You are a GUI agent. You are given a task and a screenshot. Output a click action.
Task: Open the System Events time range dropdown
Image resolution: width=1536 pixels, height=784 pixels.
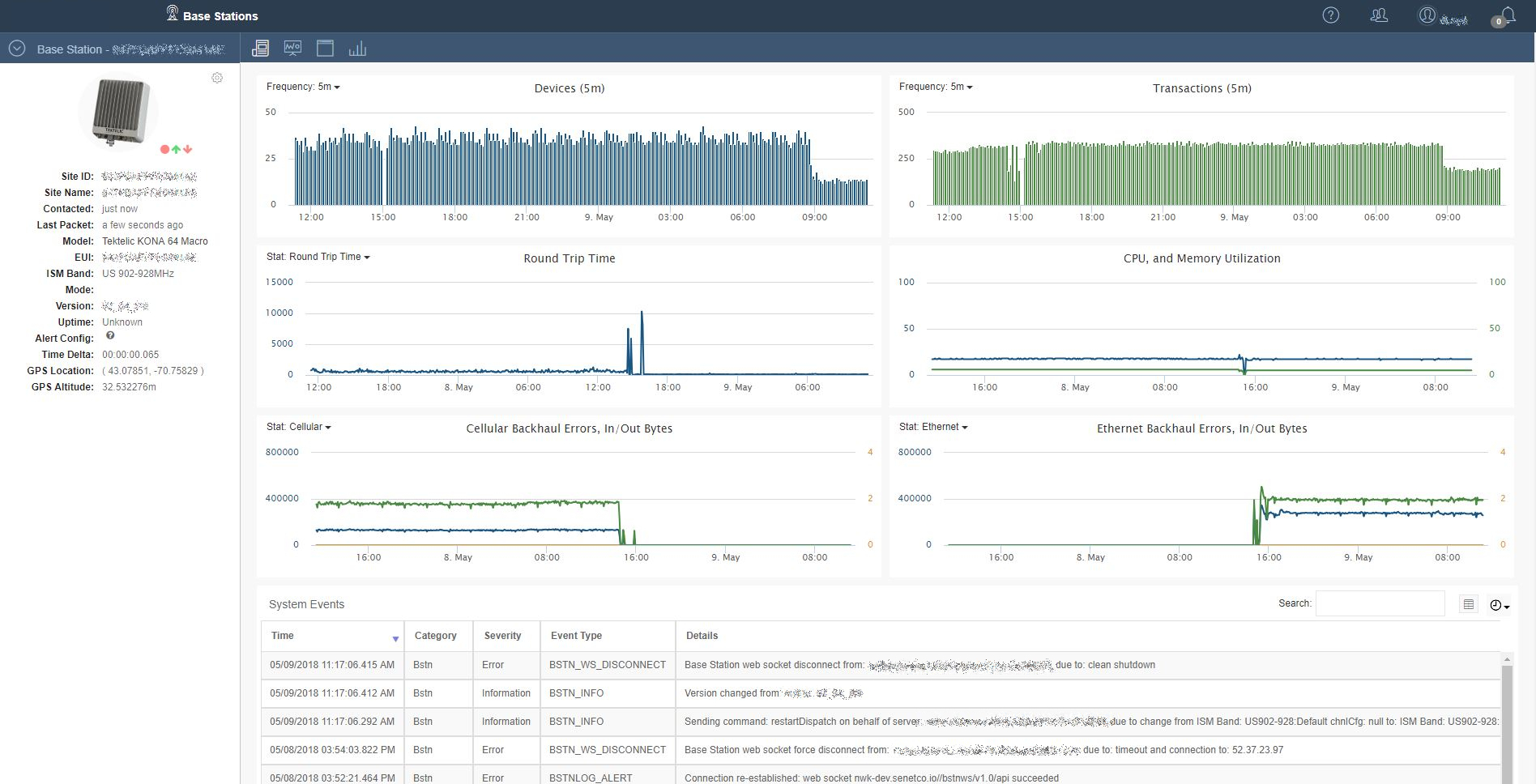click(1500, 605)
